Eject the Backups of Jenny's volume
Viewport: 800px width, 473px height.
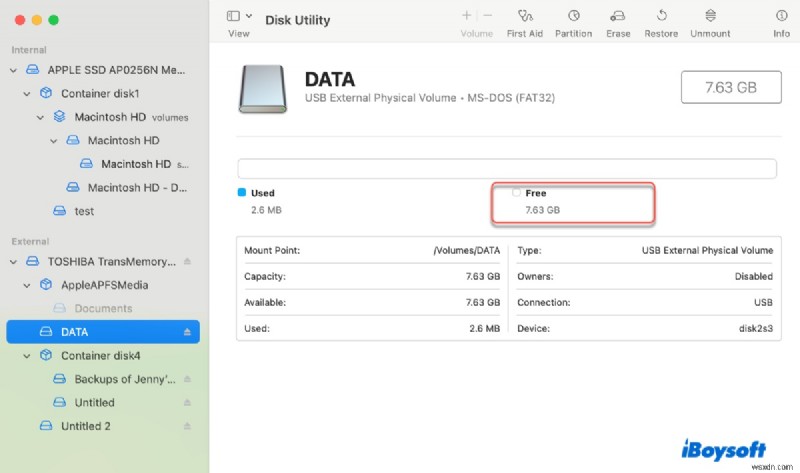pyautogui.click(x=187, y=379)
